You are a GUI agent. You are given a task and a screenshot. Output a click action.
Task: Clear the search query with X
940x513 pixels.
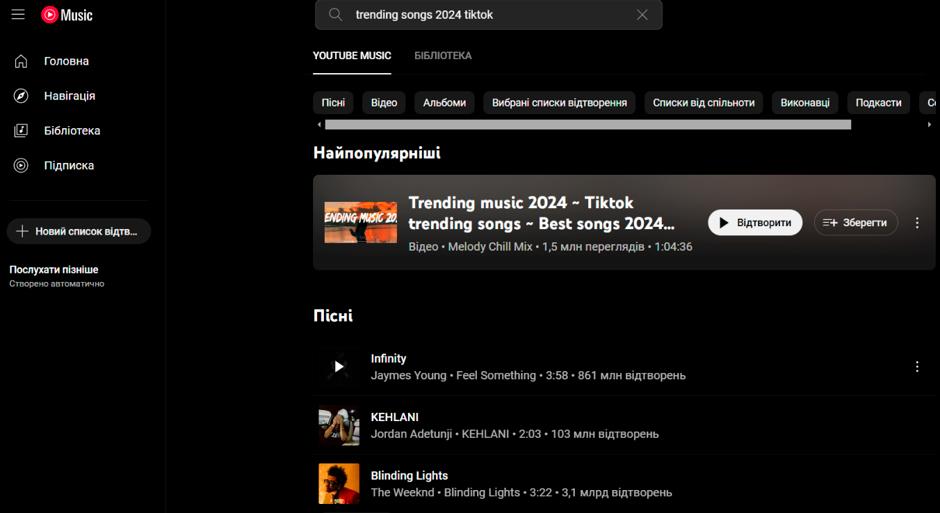click(642, 15)
